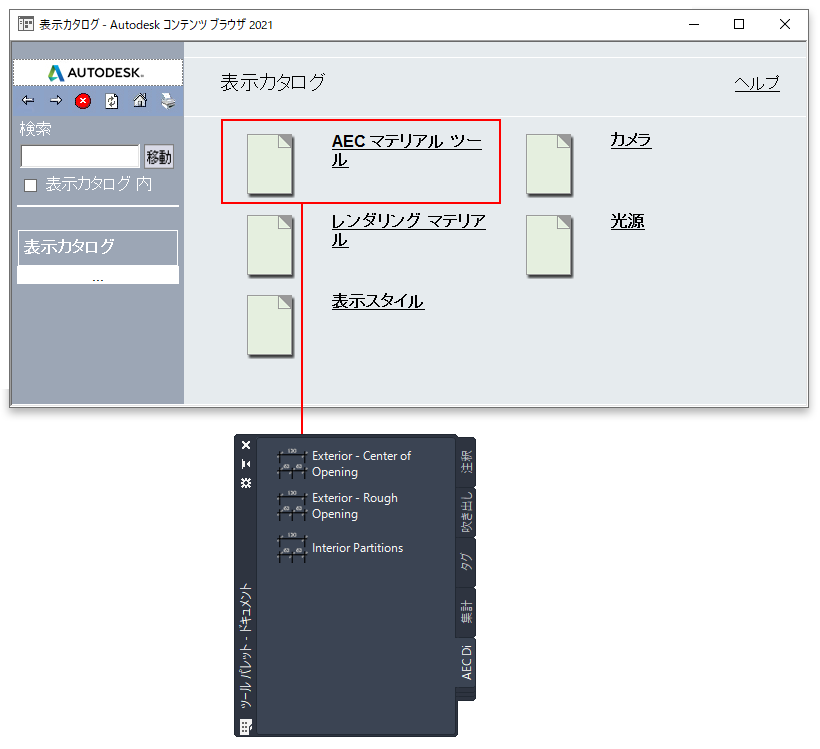
Task: Click Exterior - Rough Opening label
Action: click(355, 506)
